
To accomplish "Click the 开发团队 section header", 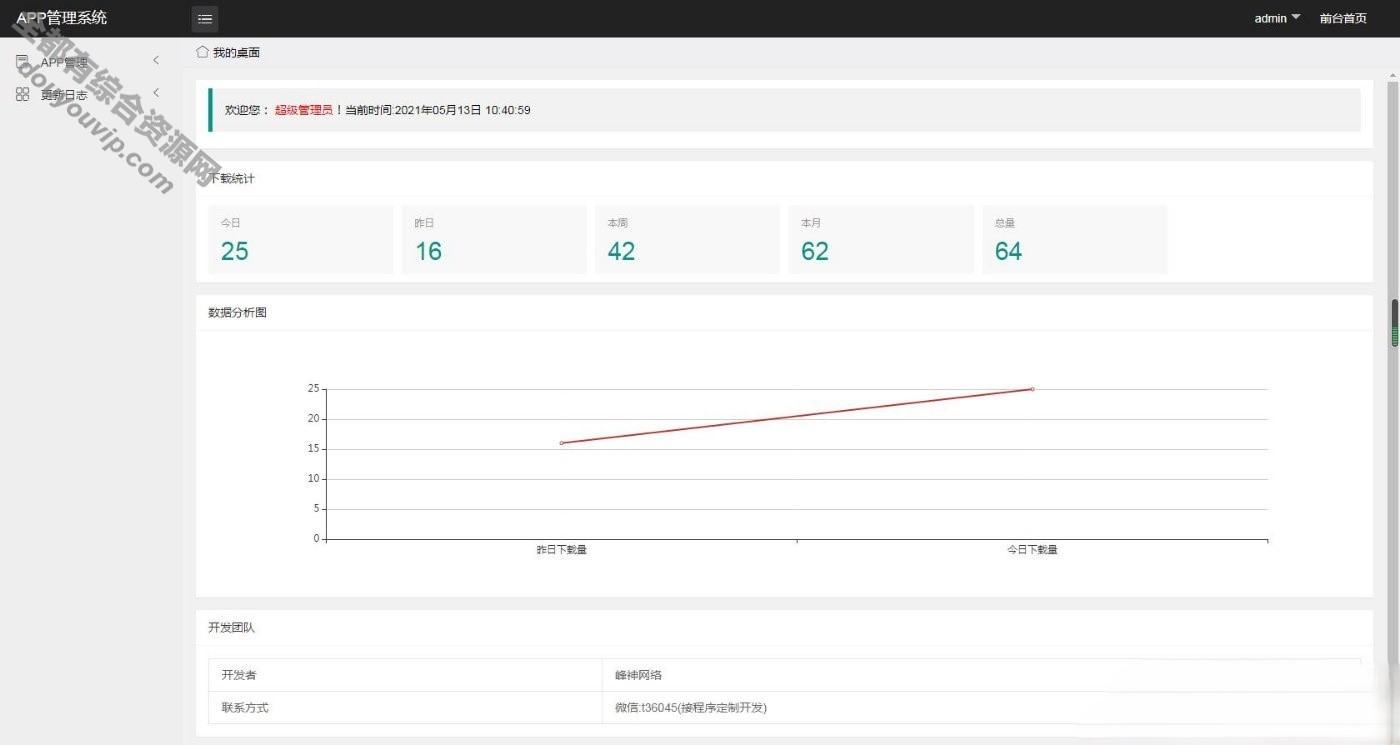I will tap(232, 628).
